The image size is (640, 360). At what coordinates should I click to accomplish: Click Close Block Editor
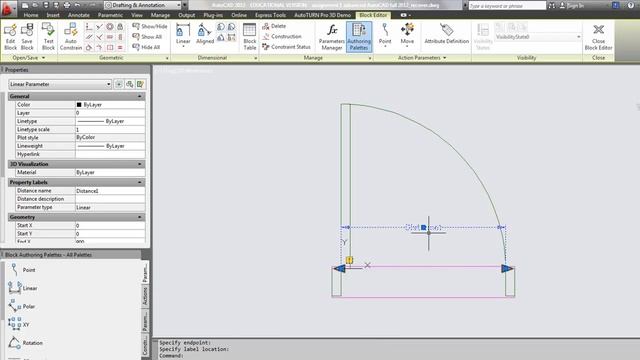tap(598, 36)
